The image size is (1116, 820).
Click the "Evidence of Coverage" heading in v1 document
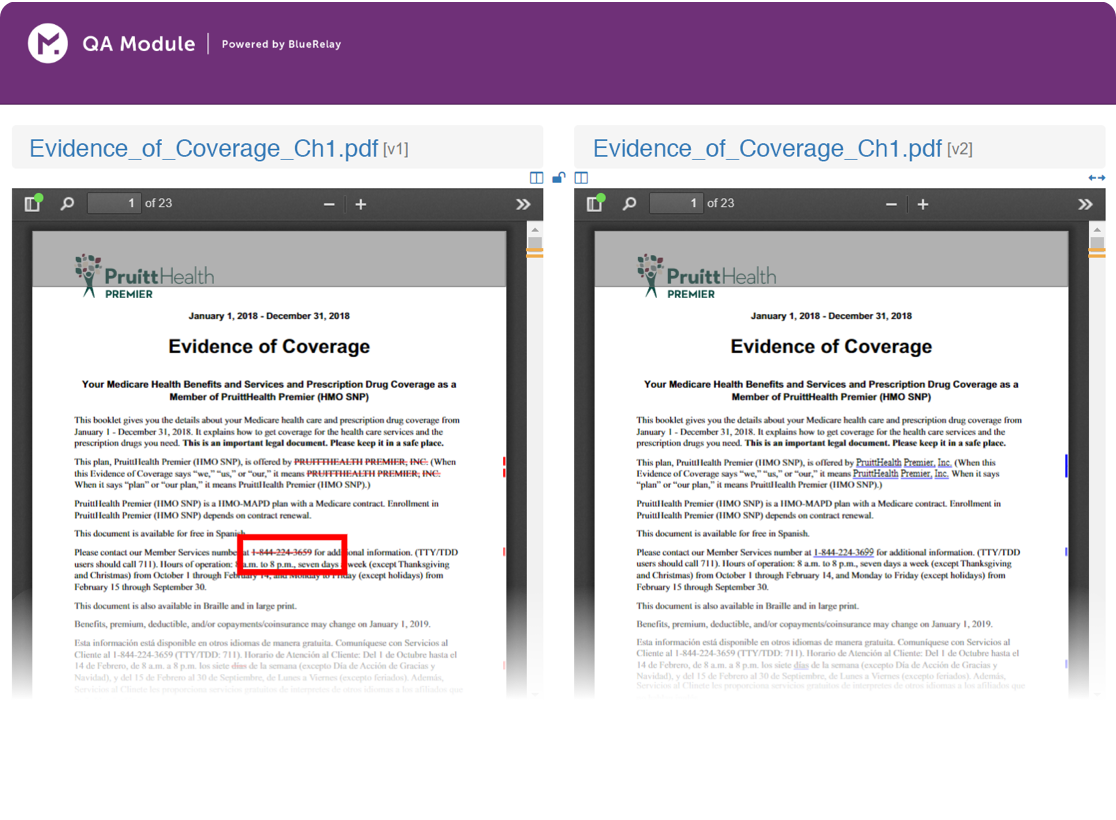[x=269, y=347]
